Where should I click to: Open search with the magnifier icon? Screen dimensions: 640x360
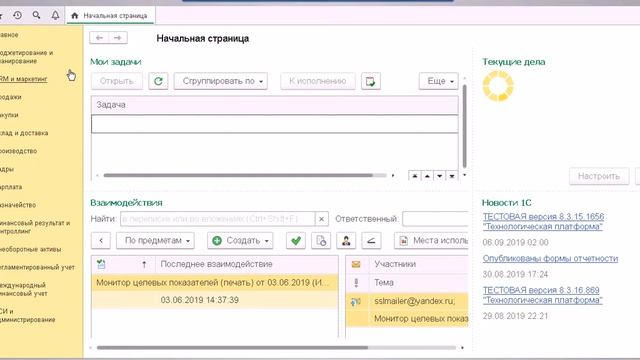point(36,15)
